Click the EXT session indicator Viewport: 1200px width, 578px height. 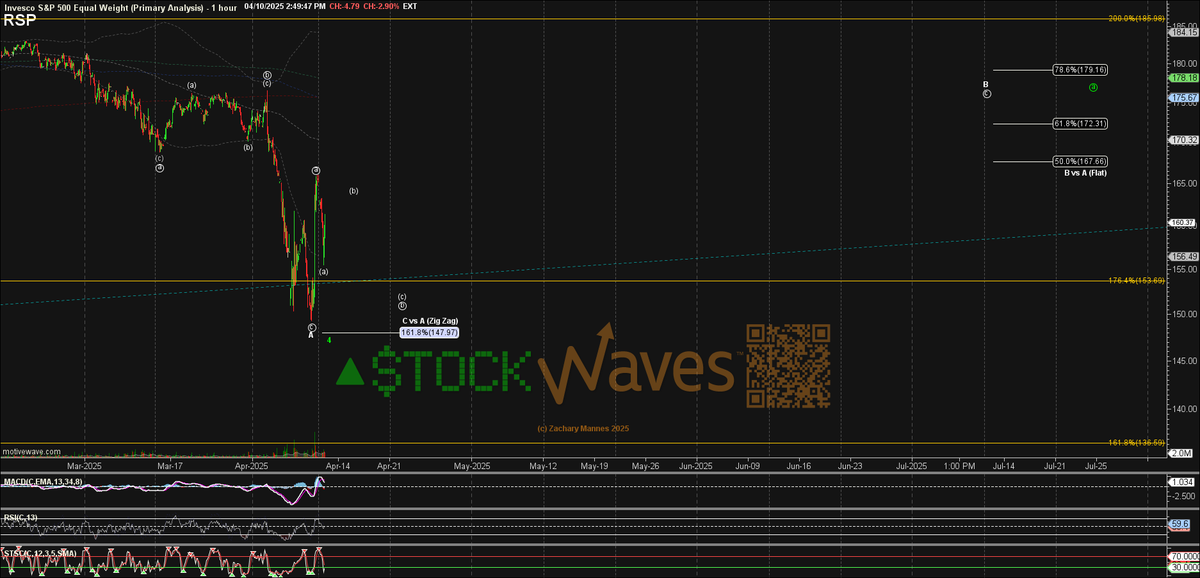coord(408,6)
